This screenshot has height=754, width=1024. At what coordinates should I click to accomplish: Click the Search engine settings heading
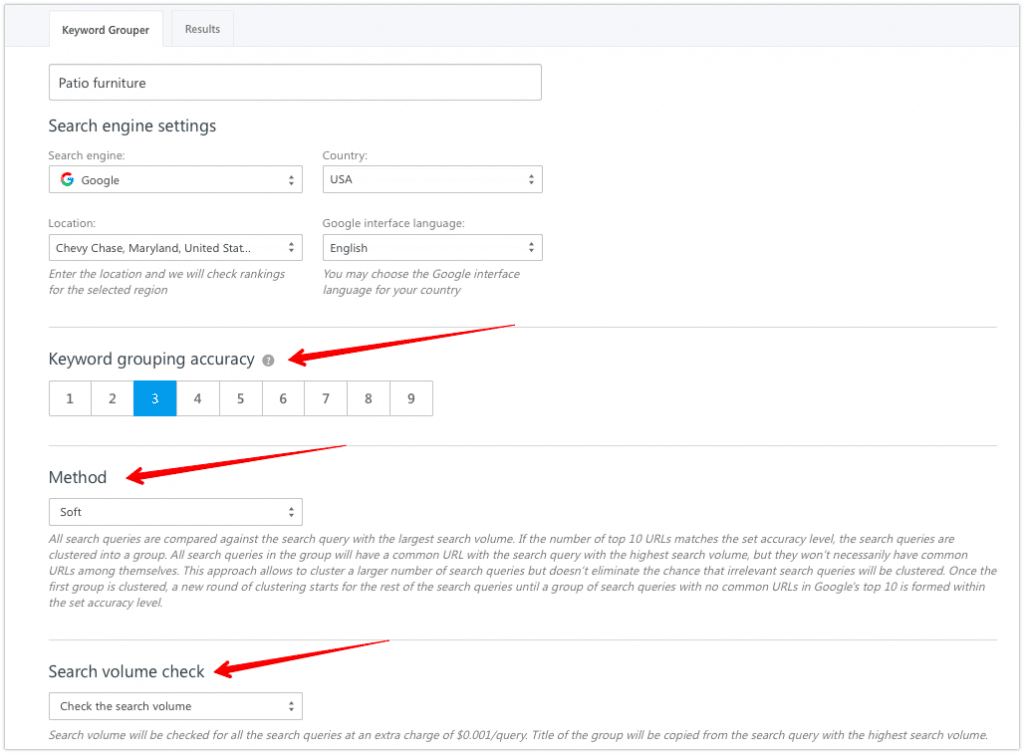tap(132, 126)
